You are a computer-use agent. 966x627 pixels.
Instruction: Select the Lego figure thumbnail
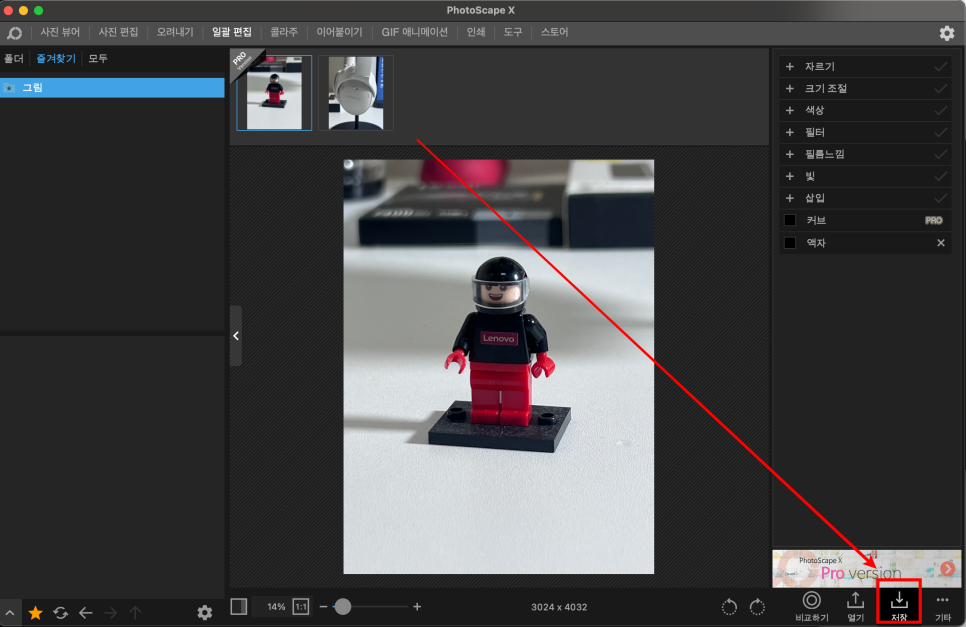[274, 93]
